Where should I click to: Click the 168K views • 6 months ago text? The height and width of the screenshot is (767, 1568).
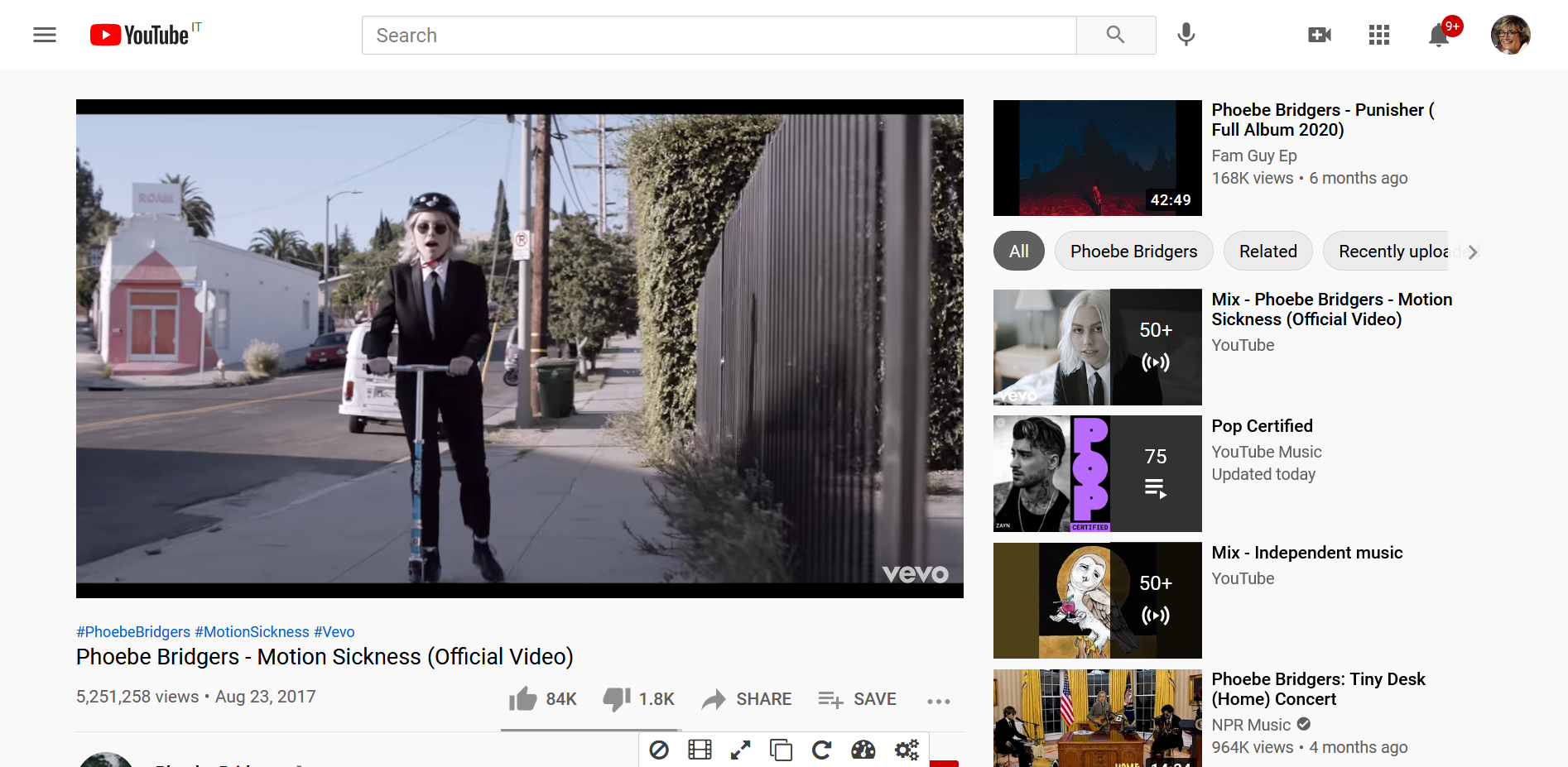[x=1309, y=178]
